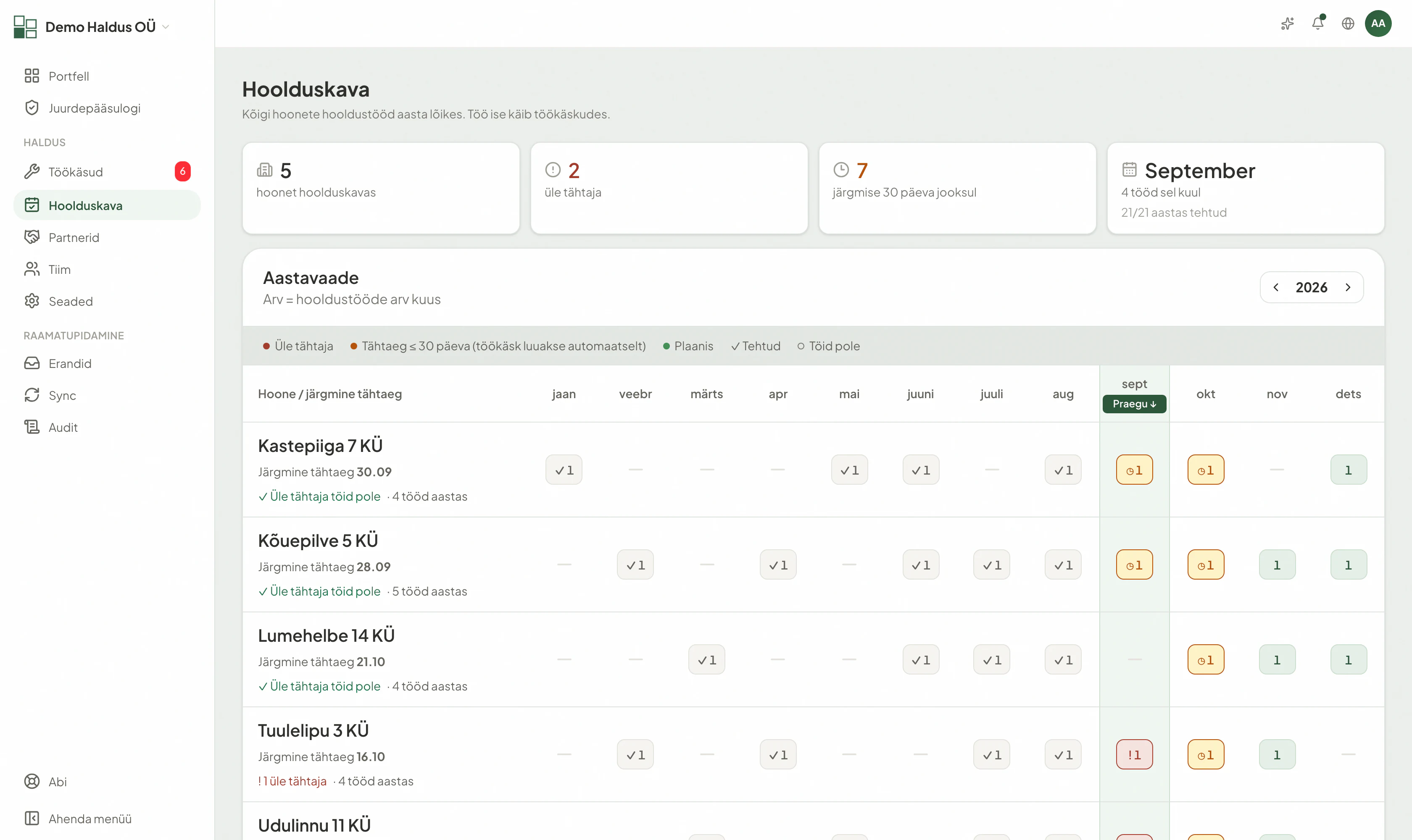
Task: Open Töökäsud in the sidebar
Action: click(x=107, y=171)
